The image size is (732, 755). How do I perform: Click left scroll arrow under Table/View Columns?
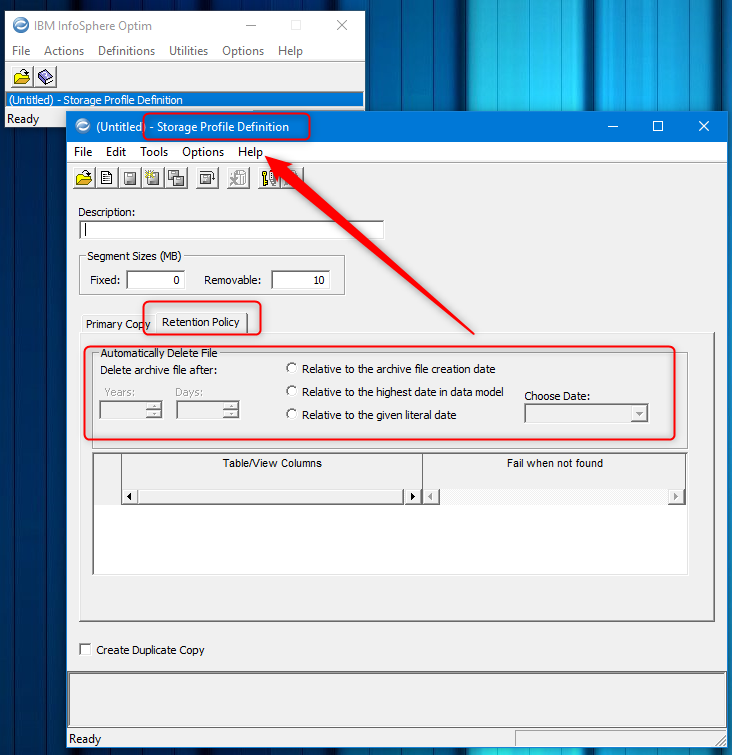(x=130, y=496)
